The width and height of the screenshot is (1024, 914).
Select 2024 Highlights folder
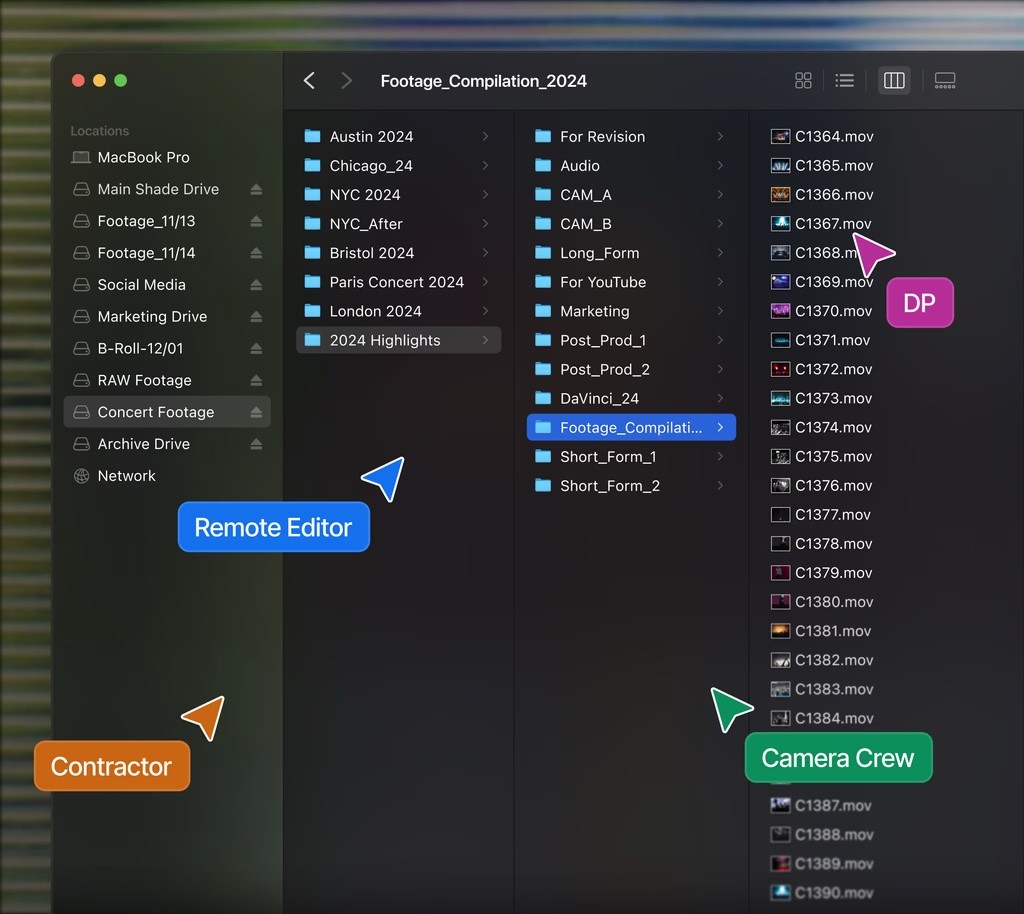pos(398,340)
